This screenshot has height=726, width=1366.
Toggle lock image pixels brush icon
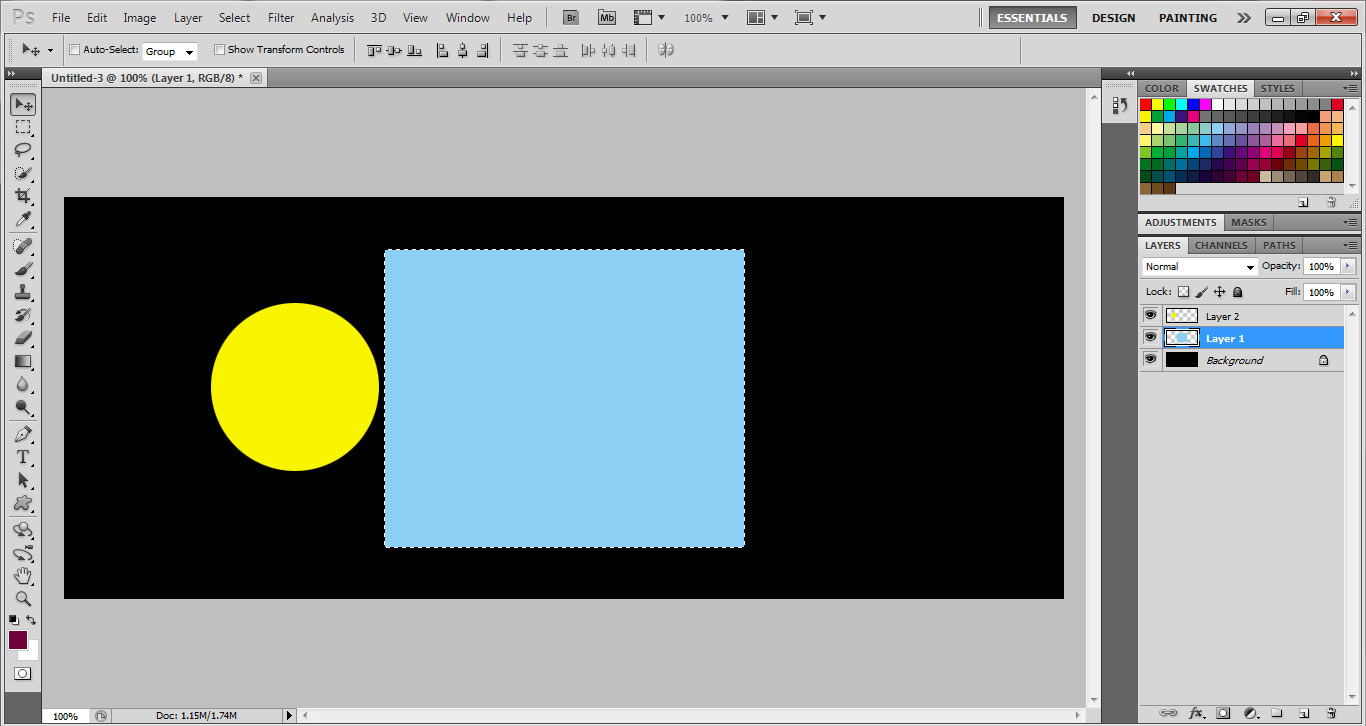pyautogui.click(x=1201, y=292)
